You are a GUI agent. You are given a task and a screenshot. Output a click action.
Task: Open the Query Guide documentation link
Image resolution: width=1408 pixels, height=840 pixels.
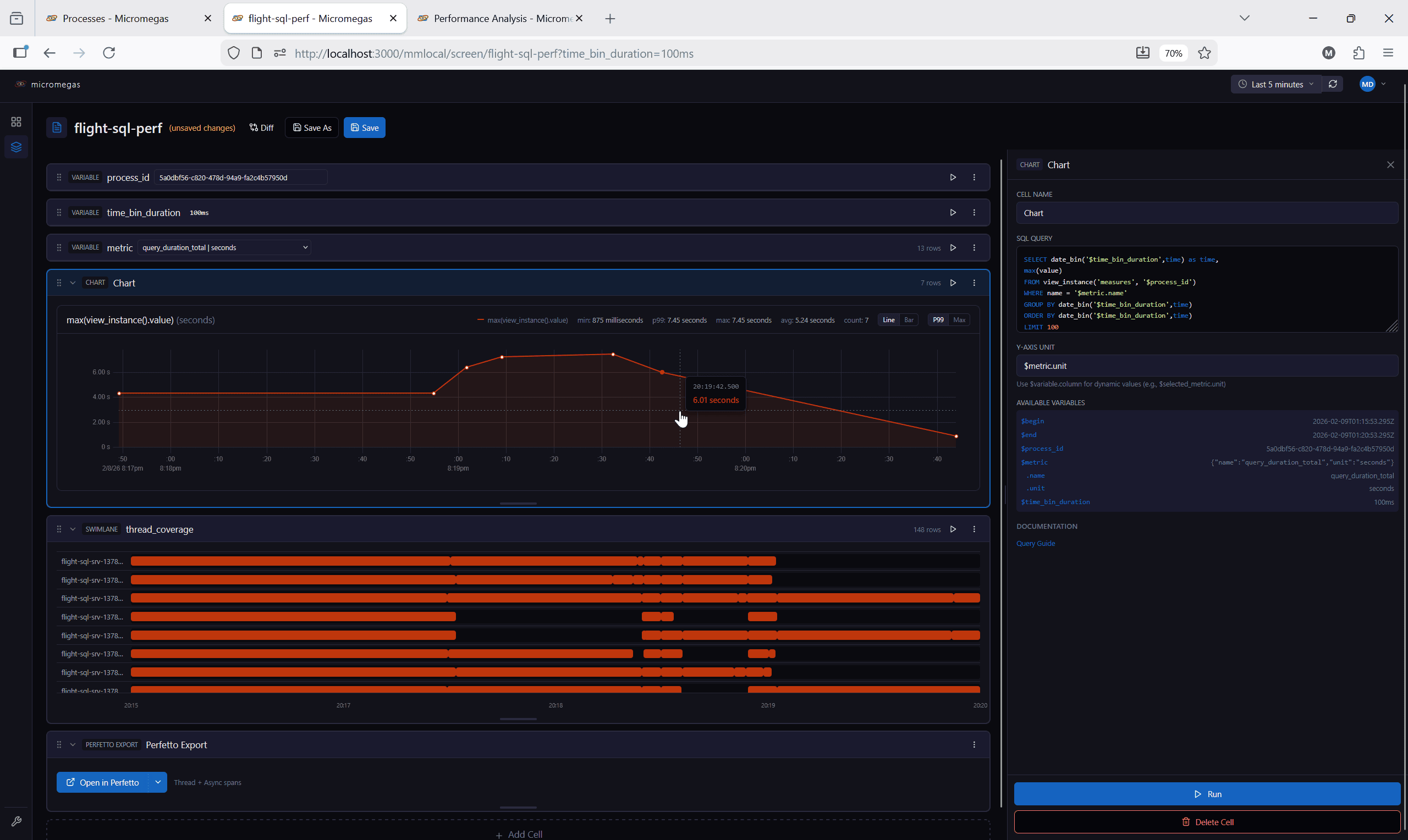pyautogui.click(x=1036, y=543)
